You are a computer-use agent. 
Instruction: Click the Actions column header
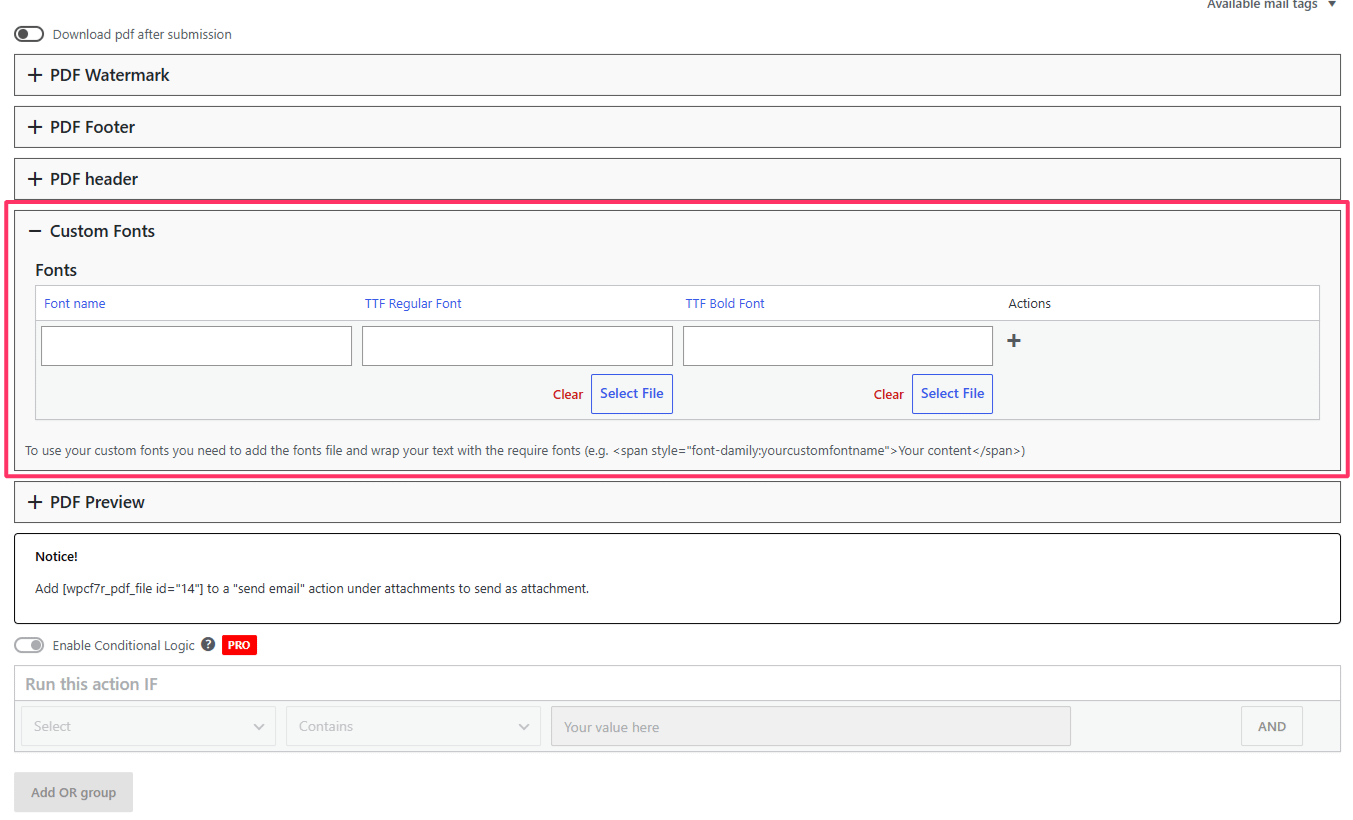pos(1030,304)
